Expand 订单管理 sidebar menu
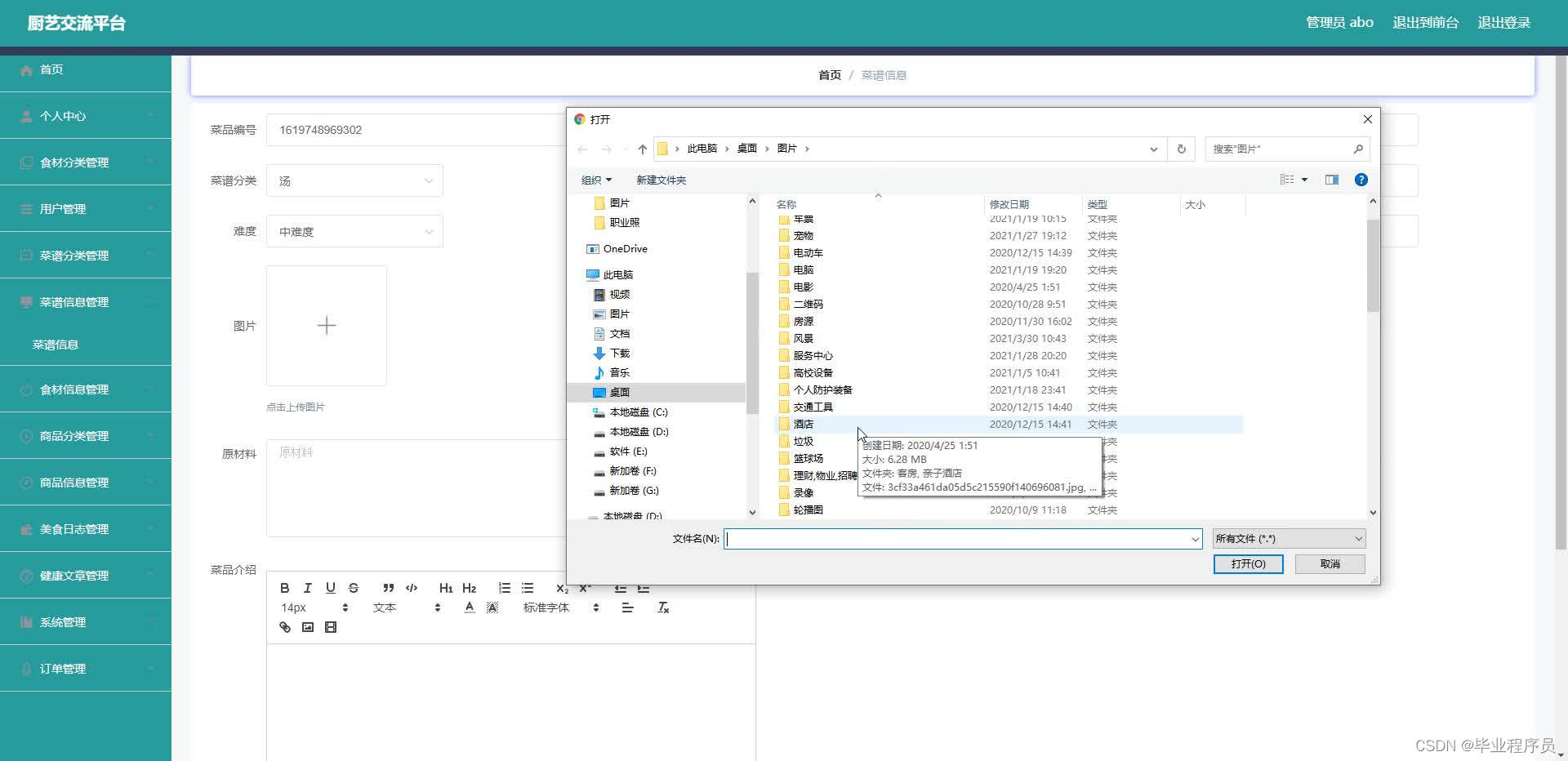This screenshot has height=761, width=1568. click(x=86, y=669)
